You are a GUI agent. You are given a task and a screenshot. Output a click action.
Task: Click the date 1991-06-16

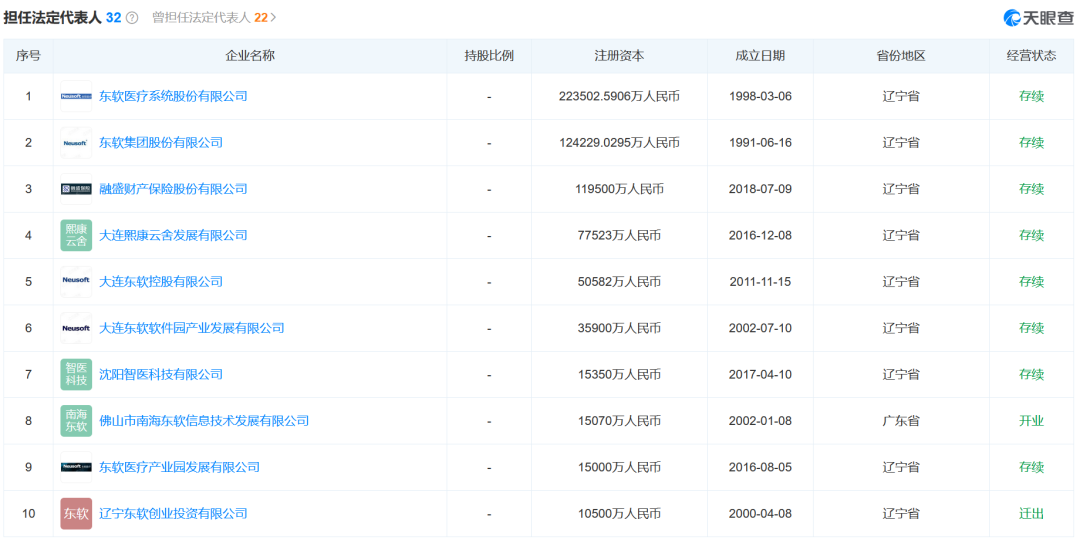pyautogui.click(x=760, y=143)
